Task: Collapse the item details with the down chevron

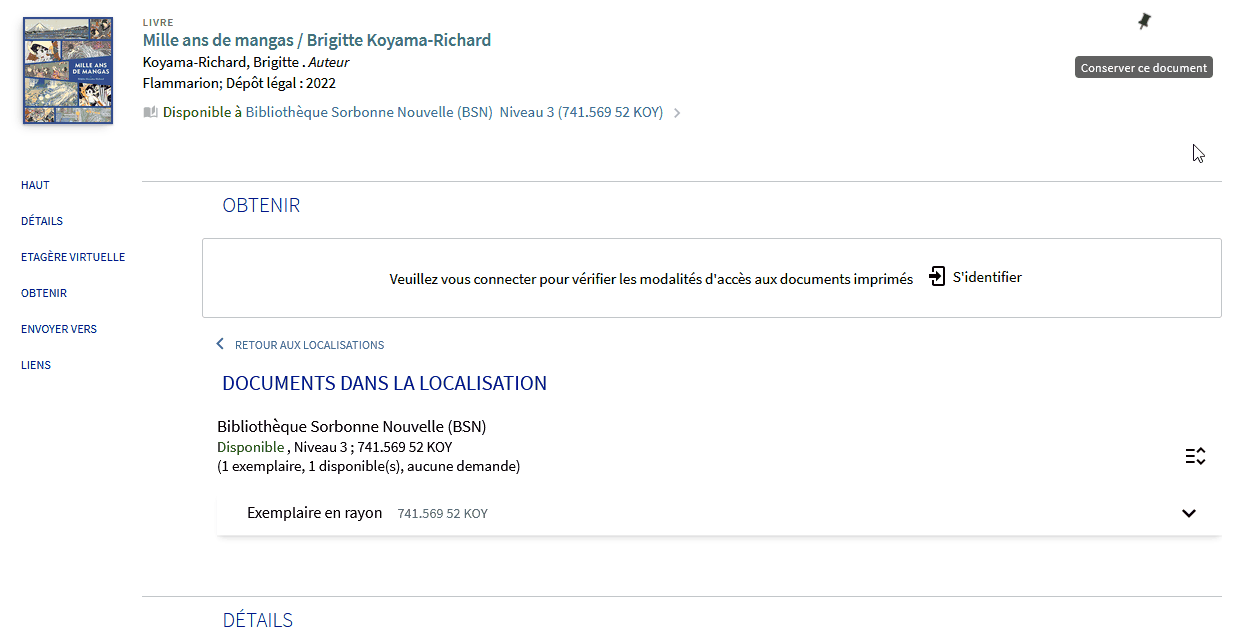Action: tap(1189, 513)
